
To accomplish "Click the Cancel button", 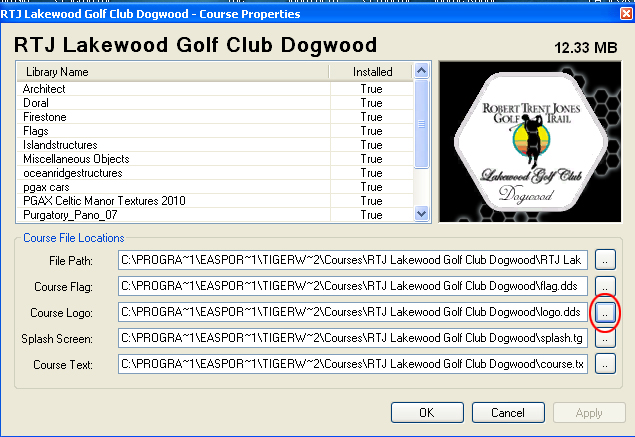I will 508,413.
